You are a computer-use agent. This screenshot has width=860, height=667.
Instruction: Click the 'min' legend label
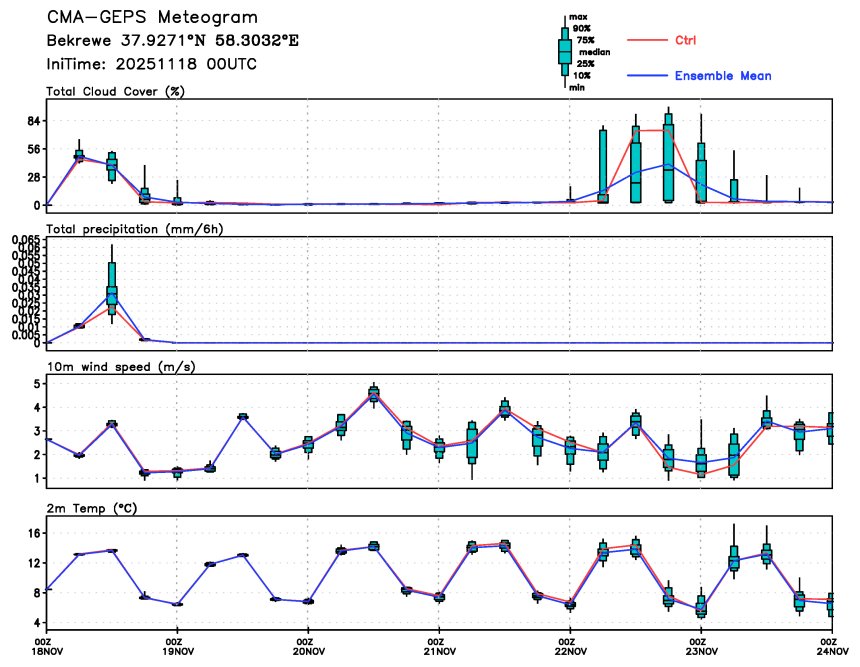(x=576, y=87)
